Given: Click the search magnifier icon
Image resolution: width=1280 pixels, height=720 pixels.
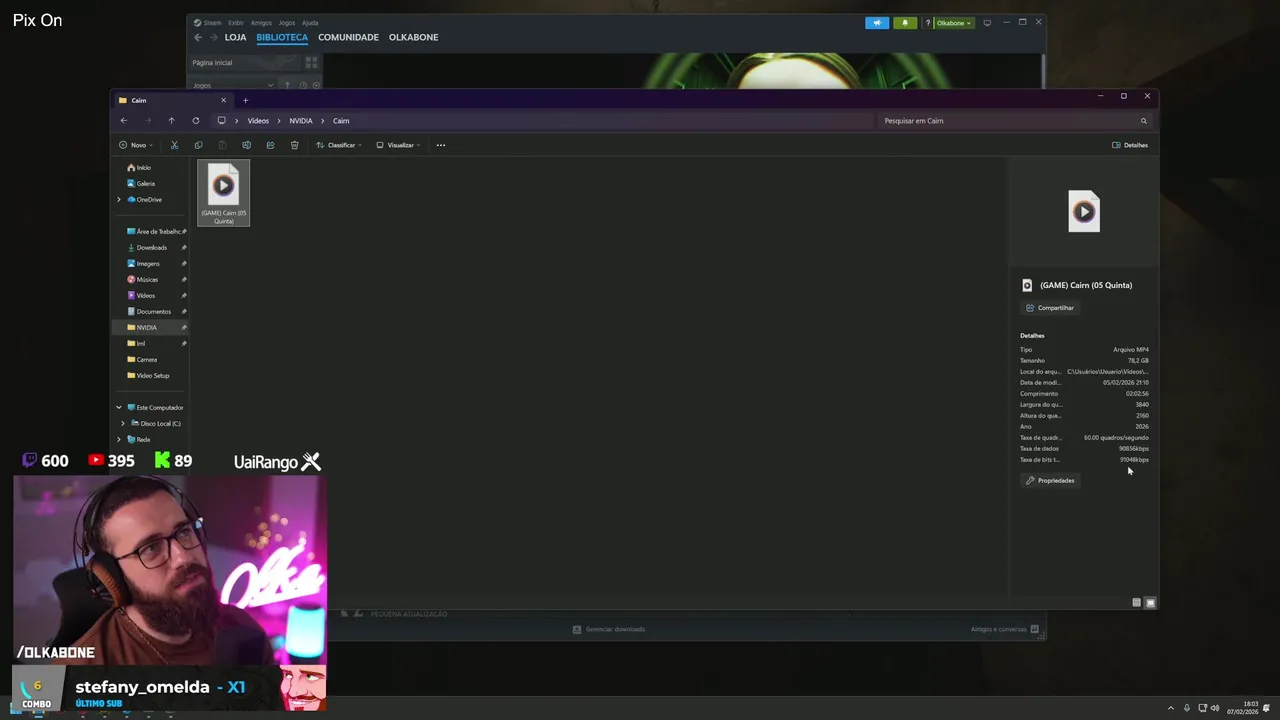Looking at the screenshot, I should (x=1144, y=121).
